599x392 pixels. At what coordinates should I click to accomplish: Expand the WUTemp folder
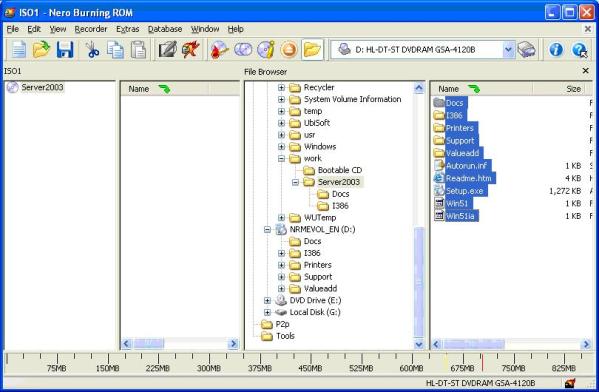[281, 218]
